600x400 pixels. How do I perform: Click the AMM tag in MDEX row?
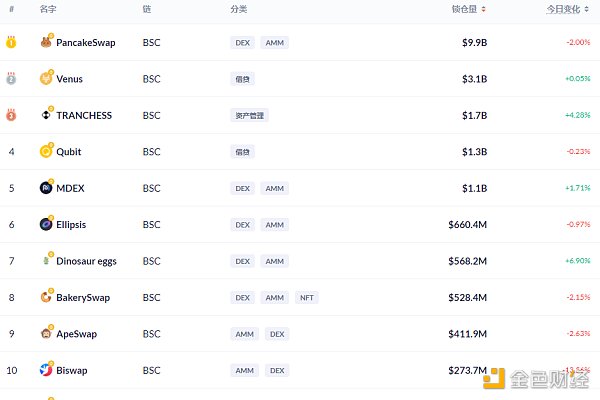tap(275, 188)
